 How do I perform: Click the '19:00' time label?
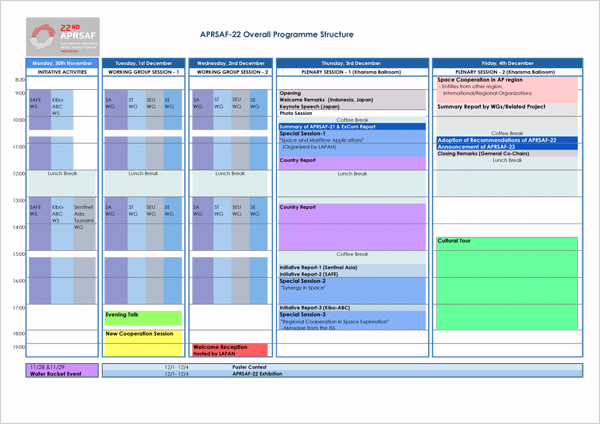(19, 347)
